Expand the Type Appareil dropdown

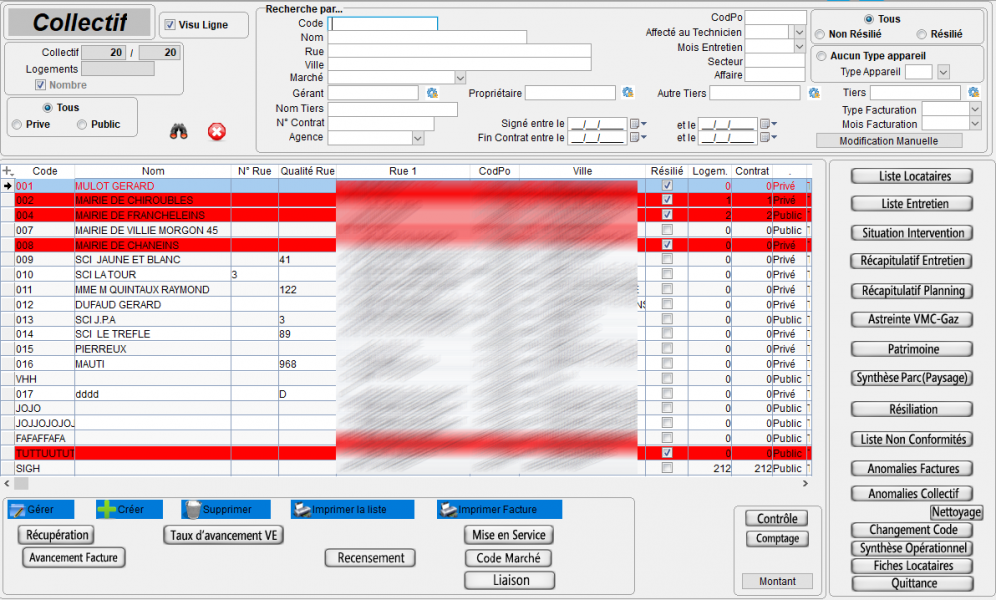click(x=943, y=72)
